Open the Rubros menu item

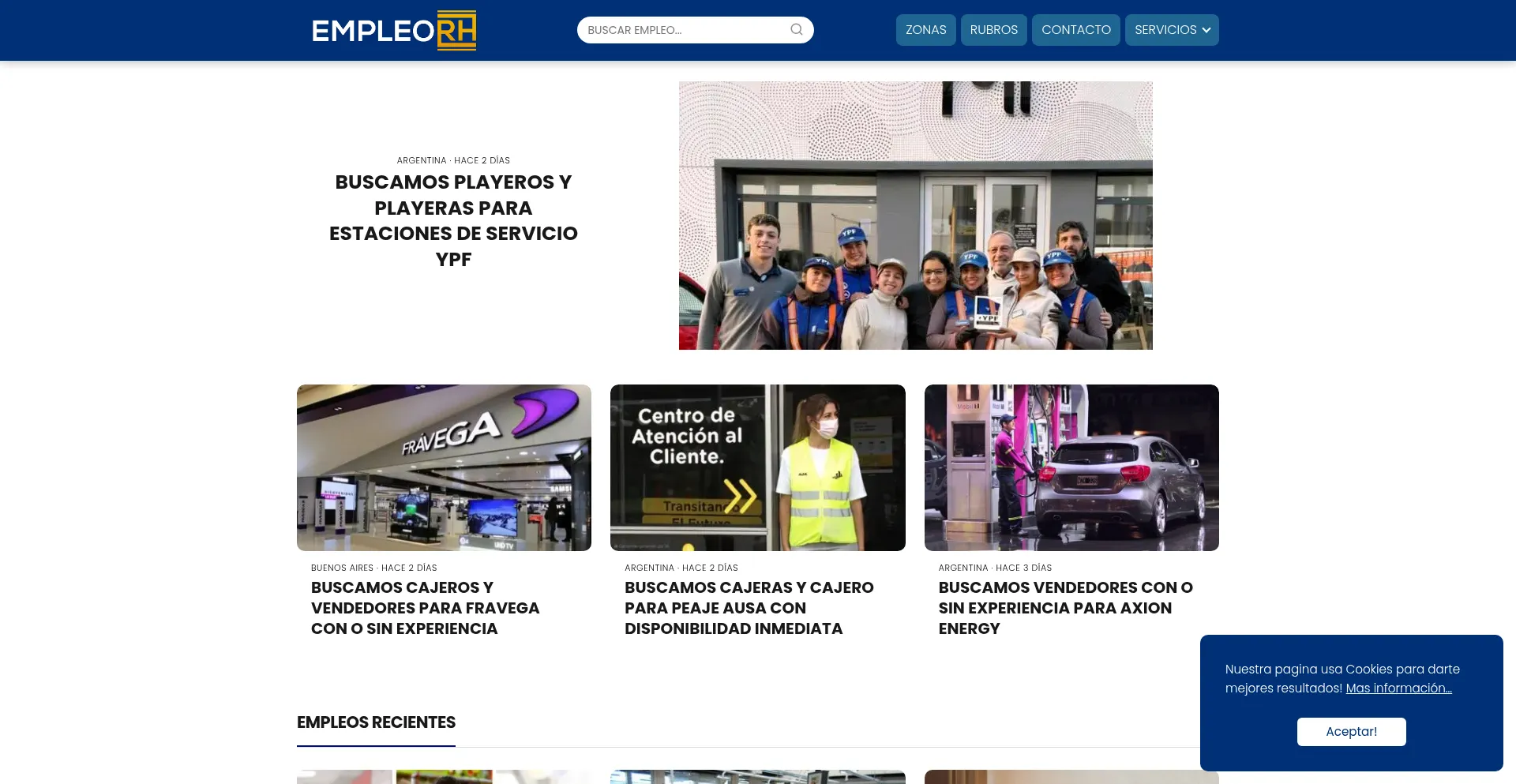coord(993,30)
